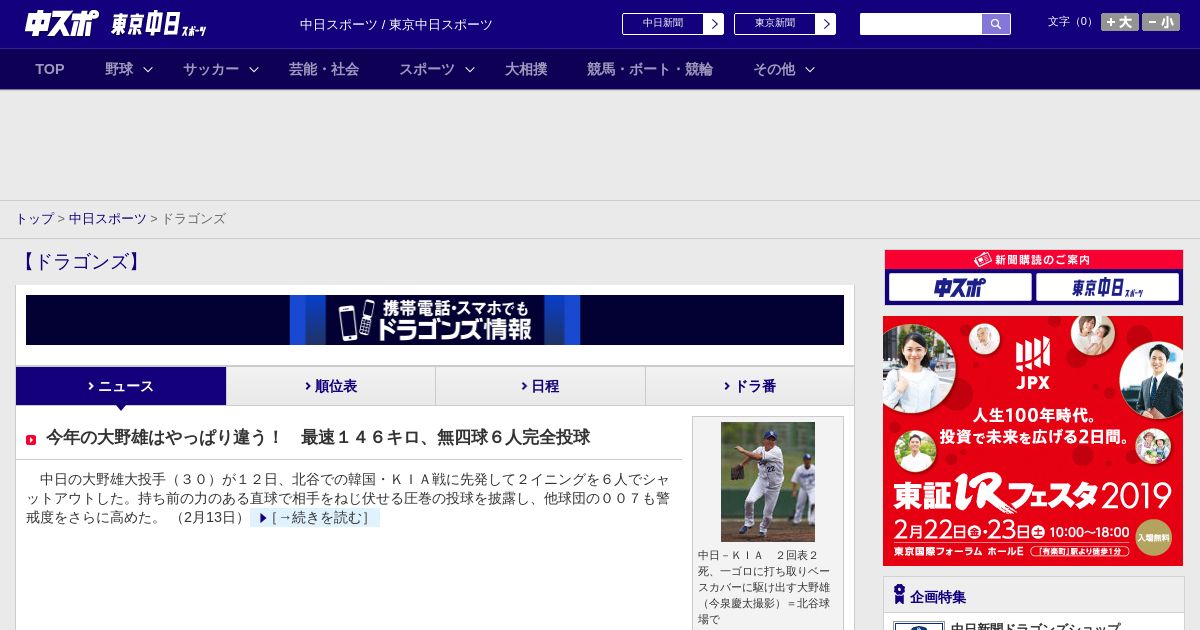Click →続きを読む link

(x=315, y=518)
